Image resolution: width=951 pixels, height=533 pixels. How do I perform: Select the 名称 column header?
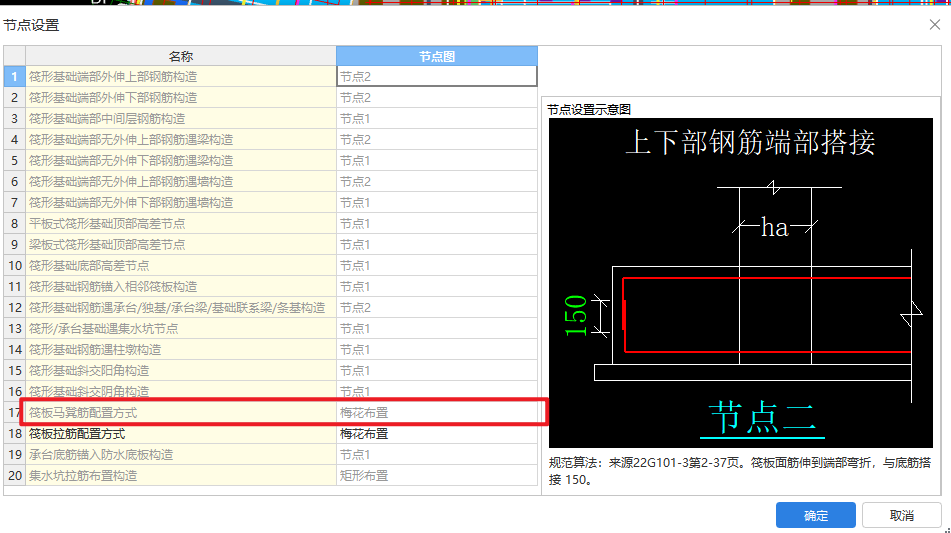pyautogui.click(x=181, y=56)
